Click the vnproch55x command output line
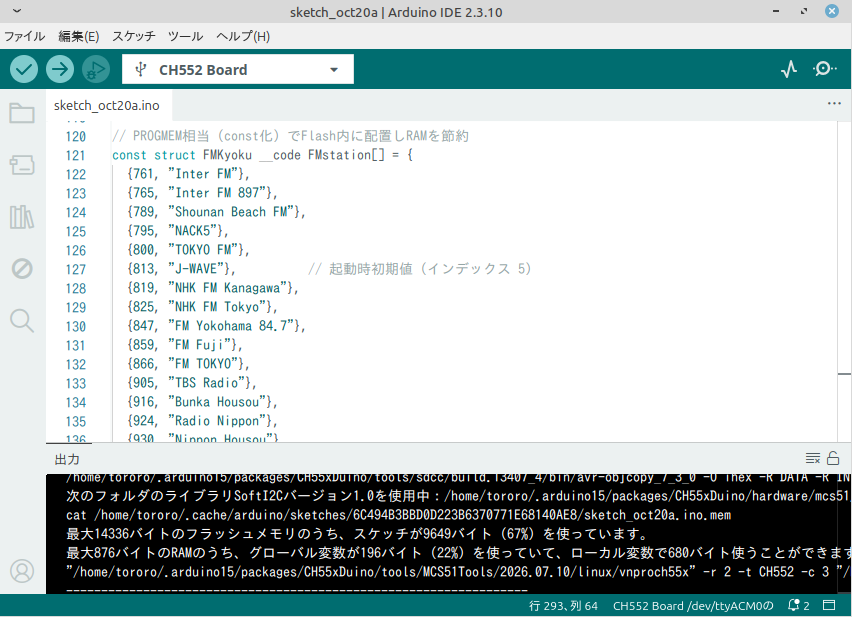The height and width of the screenshot is (617, 852). coord(458,572)
